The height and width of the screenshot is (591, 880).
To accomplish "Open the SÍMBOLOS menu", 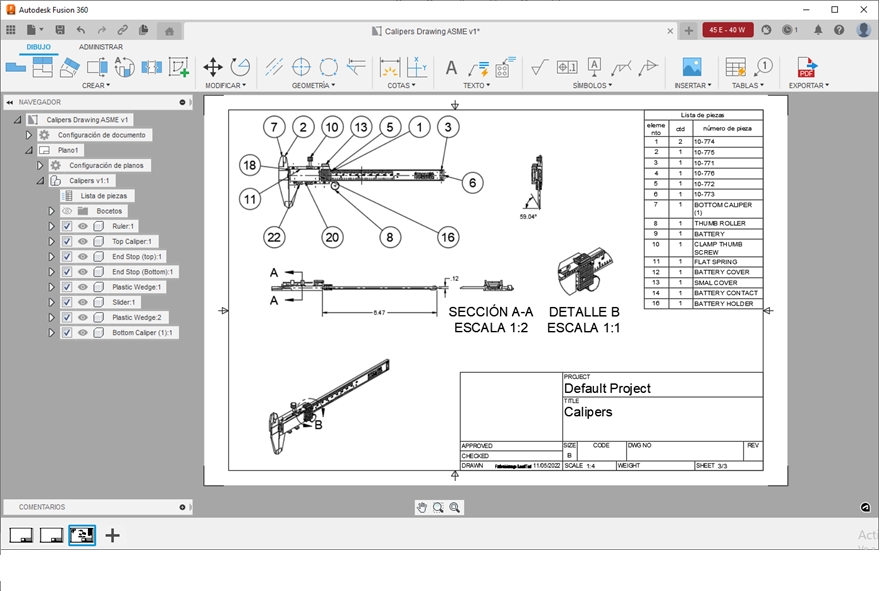I will point(592,85).
